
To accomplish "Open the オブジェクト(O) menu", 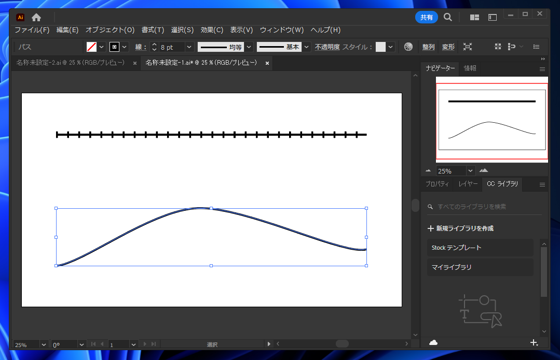I will pyautogui.click(x=110, y=30).
